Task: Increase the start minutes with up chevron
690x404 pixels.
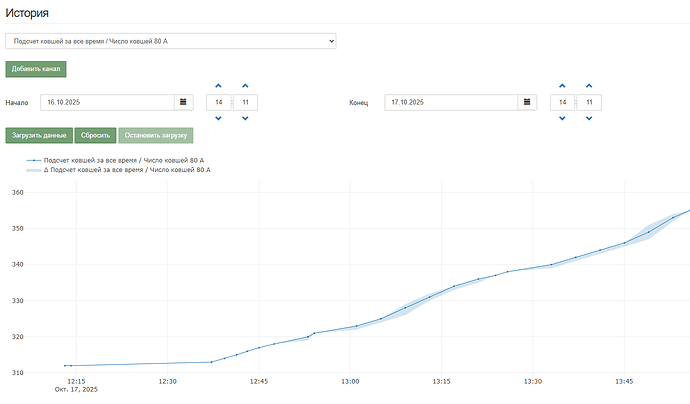Action: (245, 86)
